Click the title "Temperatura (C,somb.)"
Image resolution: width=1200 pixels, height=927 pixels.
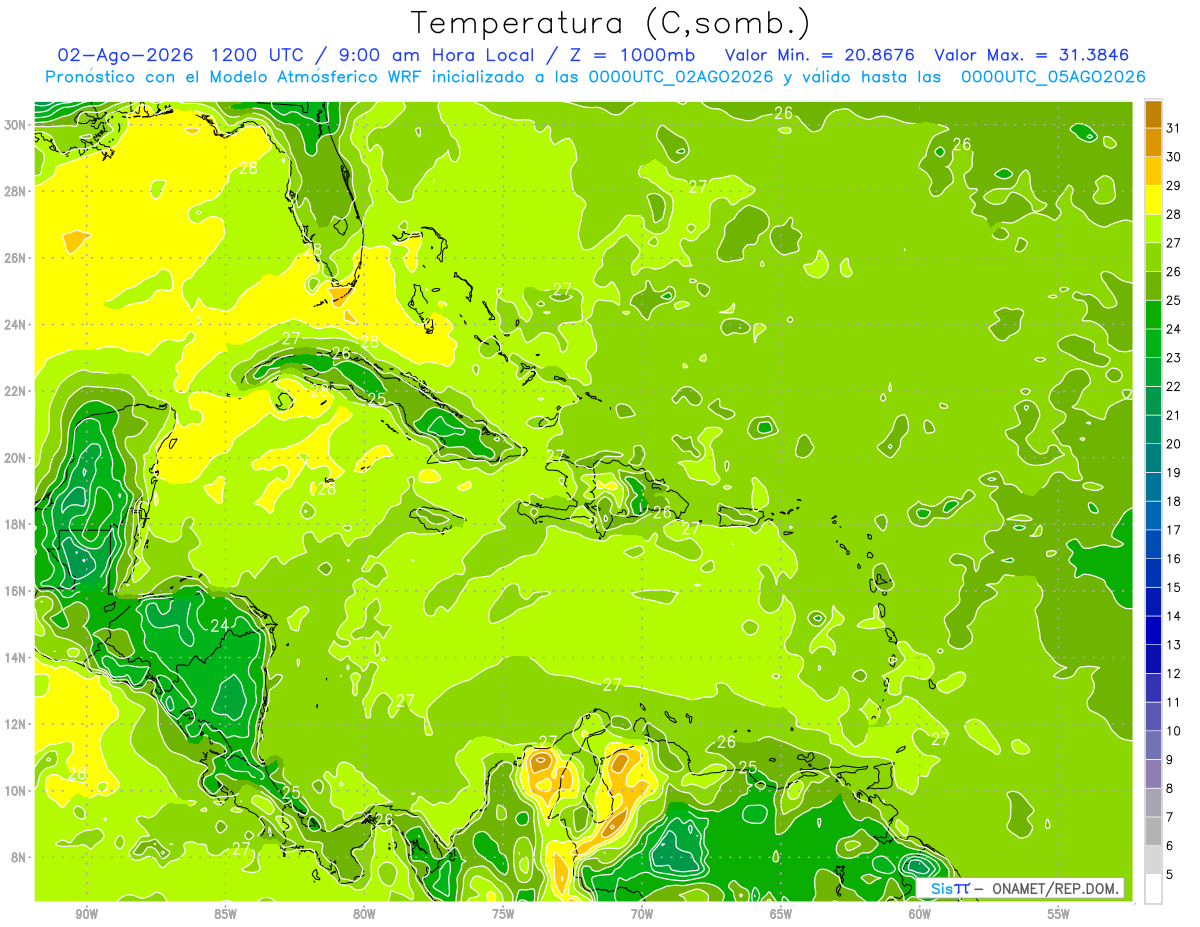click(611, 24)
